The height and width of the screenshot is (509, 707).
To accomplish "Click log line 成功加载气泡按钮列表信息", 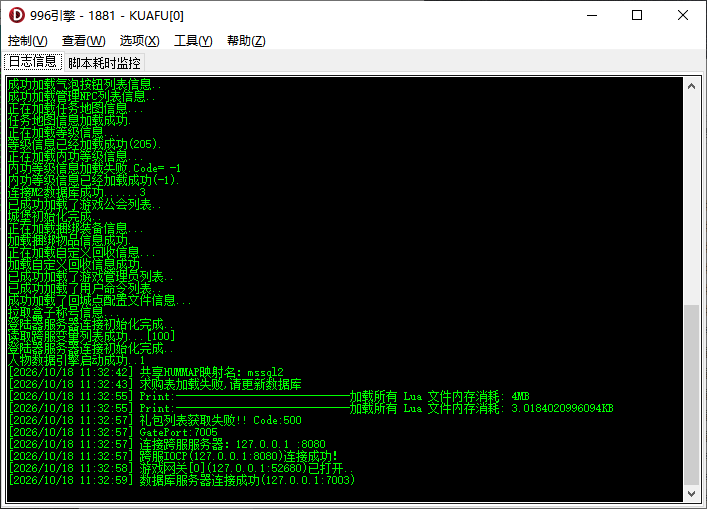I will [85, 84].
